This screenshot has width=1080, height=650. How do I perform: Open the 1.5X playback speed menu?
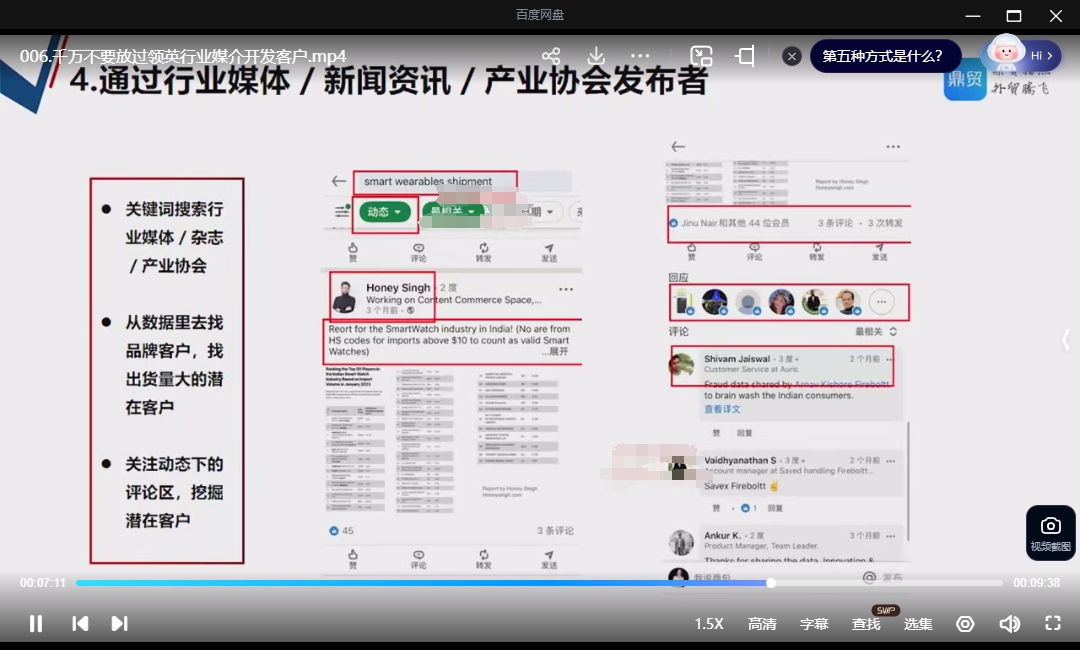point(709,624)
